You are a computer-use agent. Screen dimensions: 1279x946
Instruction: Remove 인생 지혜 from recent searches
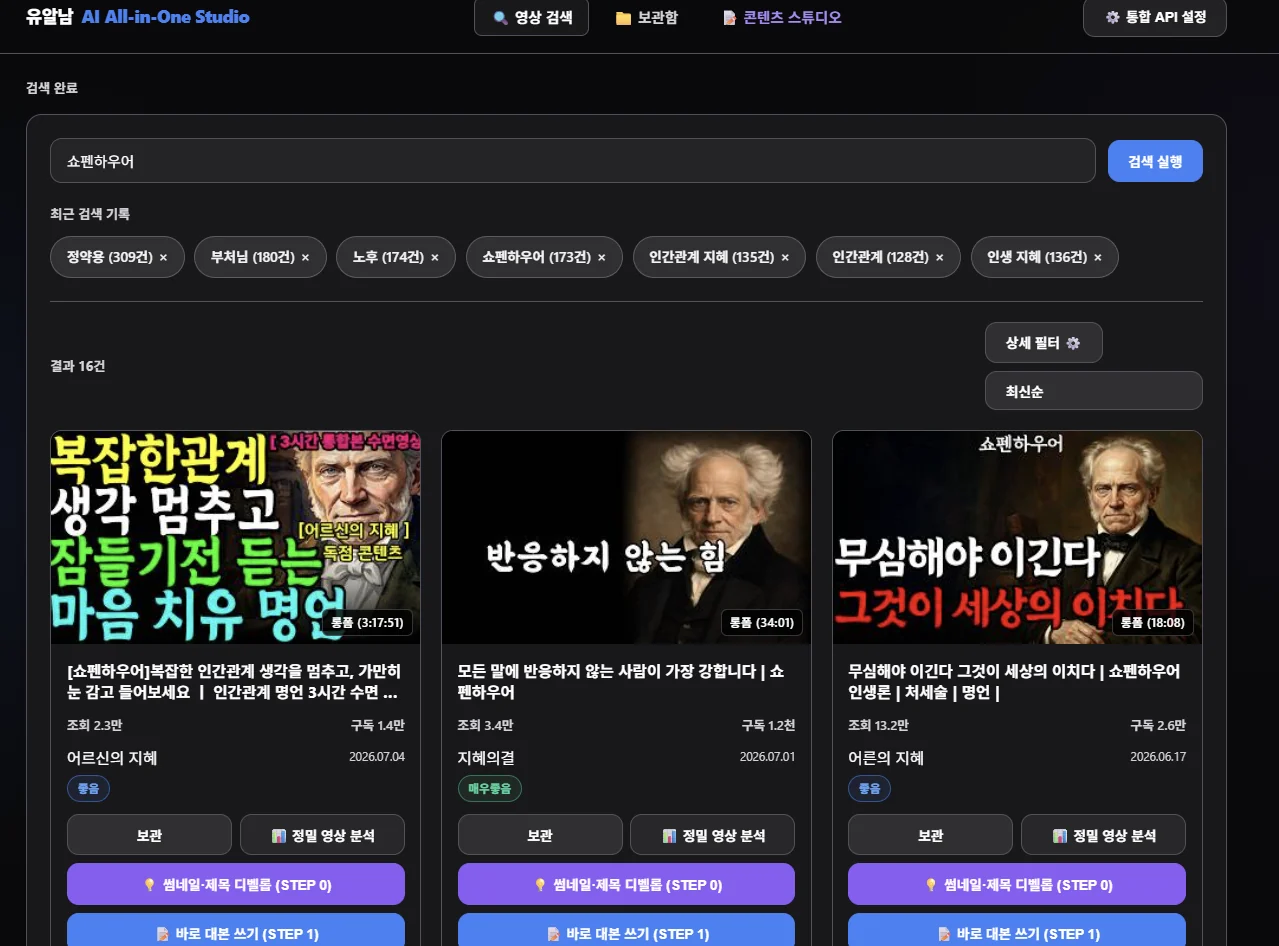1098,257
